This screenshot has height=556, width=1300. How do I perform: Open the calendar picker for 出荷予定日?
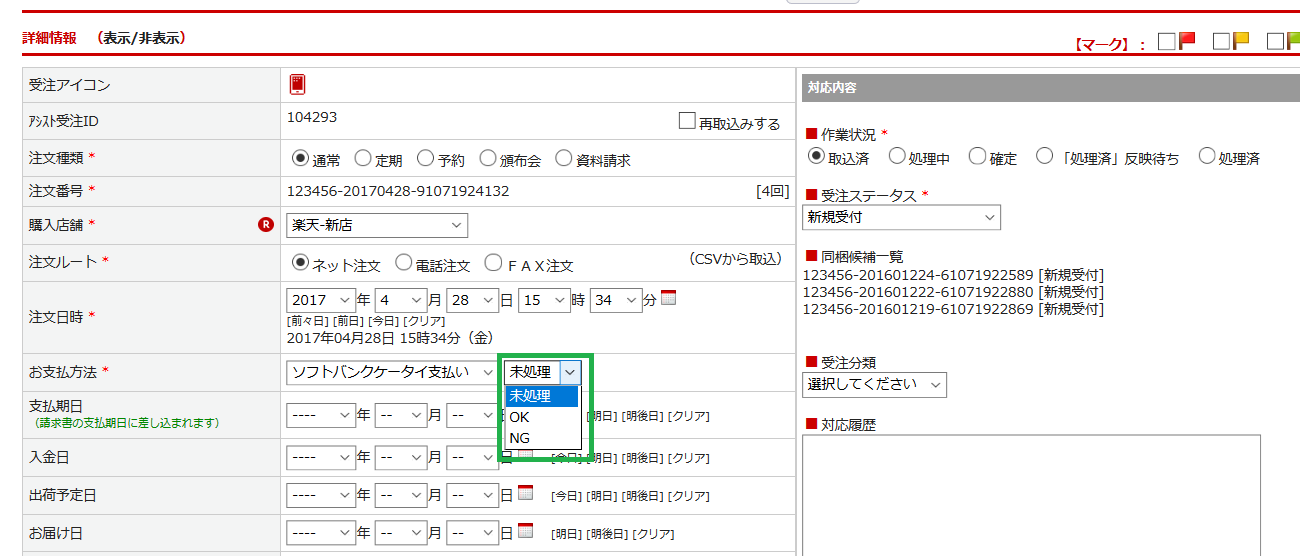pyautogui.click(x=526, y=493)
